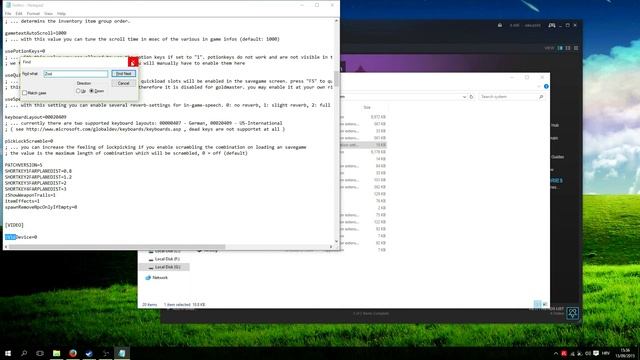The height and width of the screenshot is (360, 640).
Task: Open green file manager taskbar icon
Action: (x=56, y=353)
